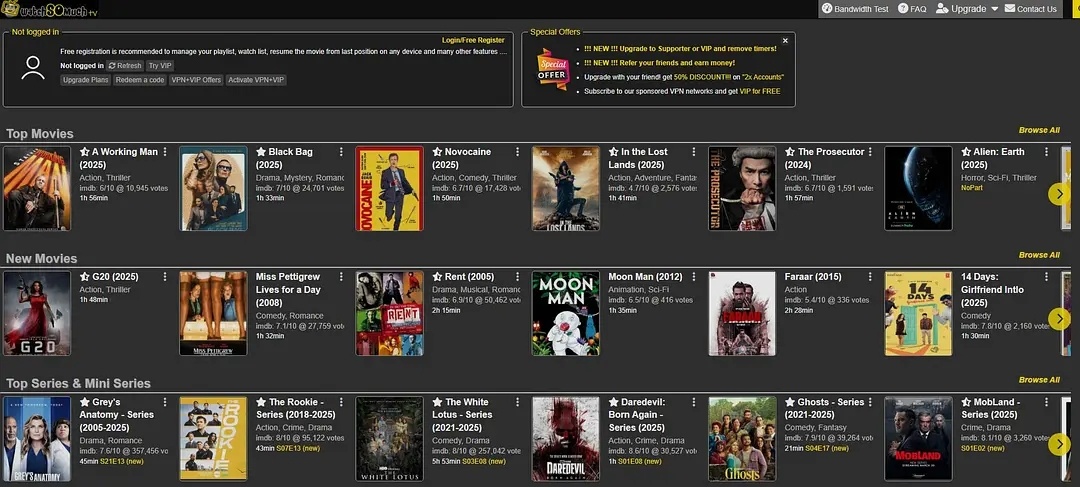Toggle favorite star on Grey's Anatomy
Image resolution: width=1080 pixels, height=487 pixels.
85,402
